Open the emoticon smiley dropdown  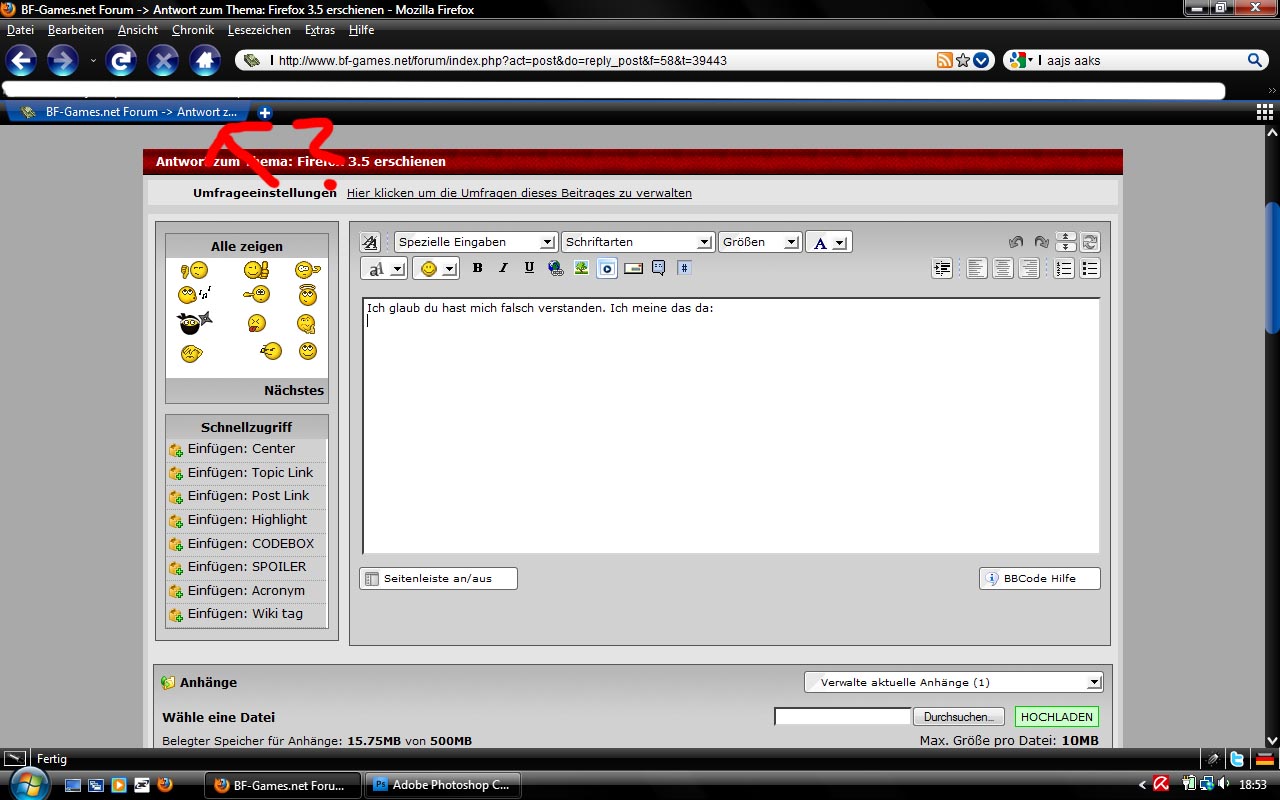tap(436, 268)
